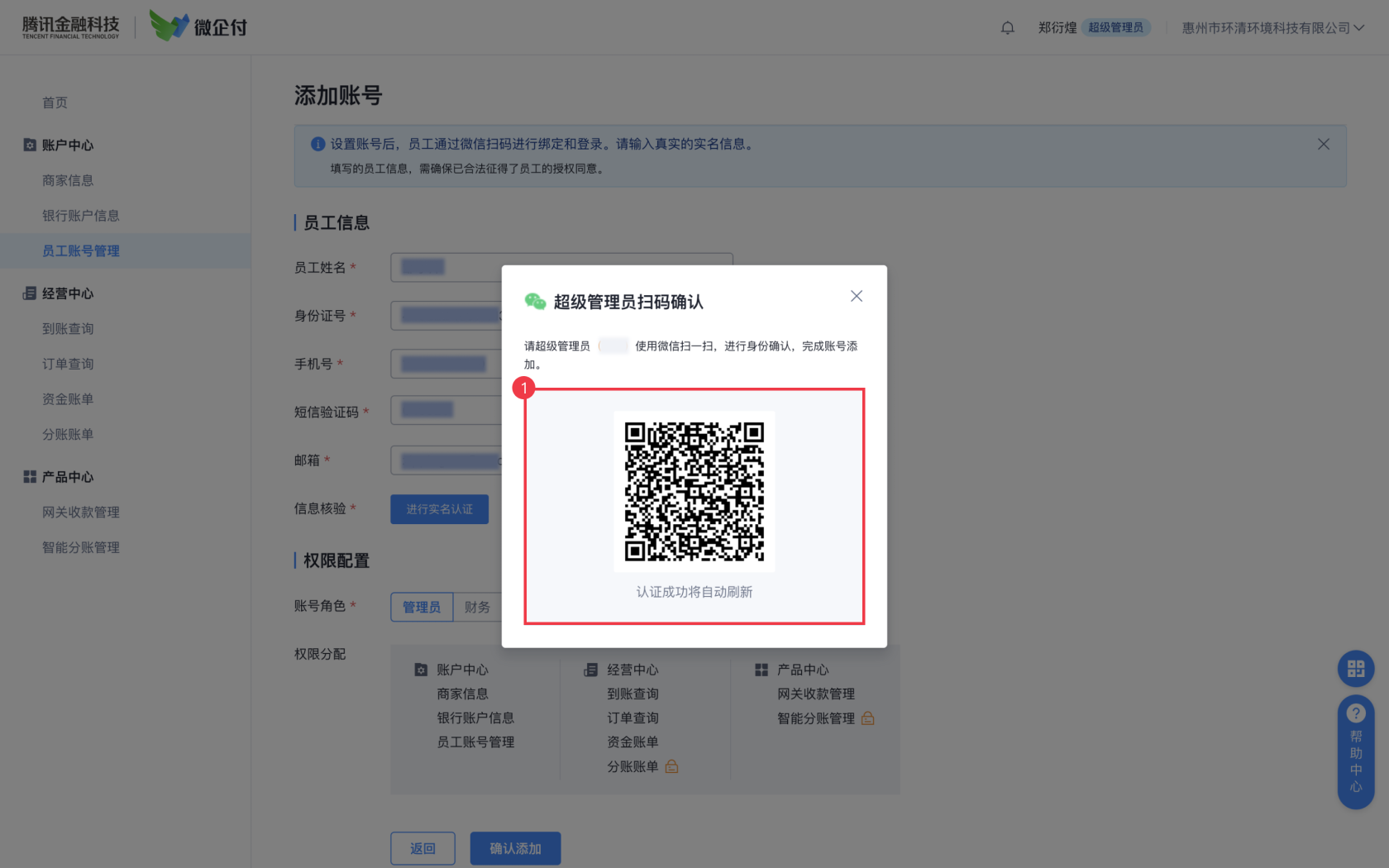Image resolution: width=1389 pixels, height=868 pixels.
Task: Click the 产品中心 sidebar section icon
Action: [x=30, y=477]
